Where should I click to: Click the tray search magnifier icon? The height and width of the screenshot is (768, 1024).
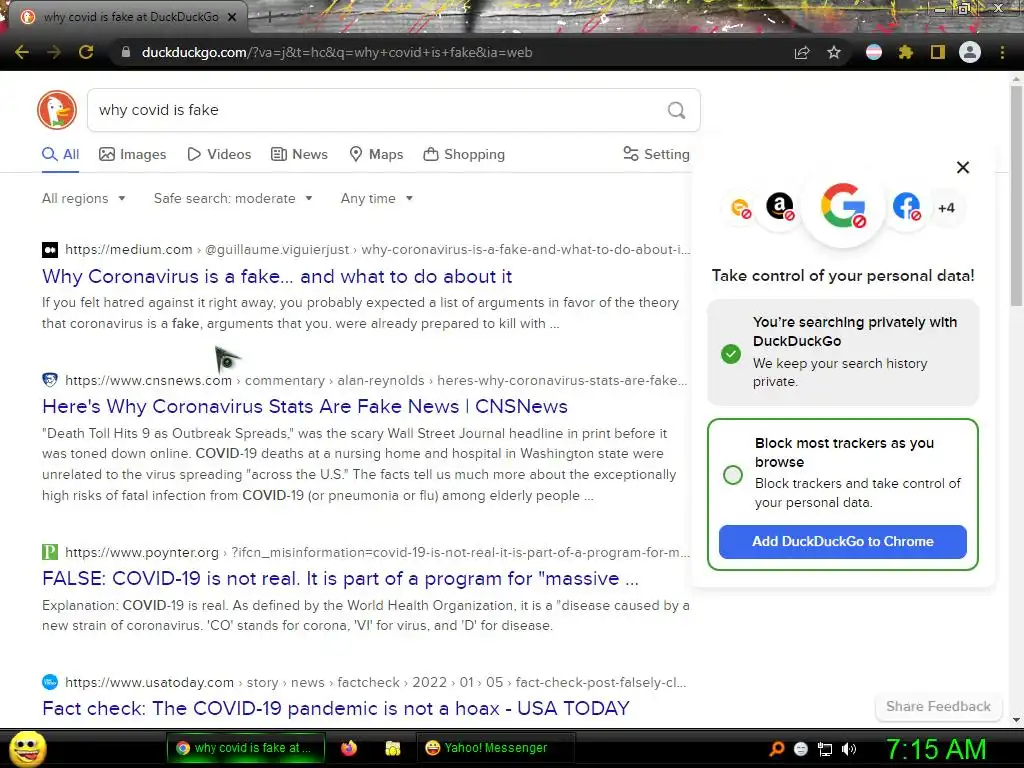[776, 748]
